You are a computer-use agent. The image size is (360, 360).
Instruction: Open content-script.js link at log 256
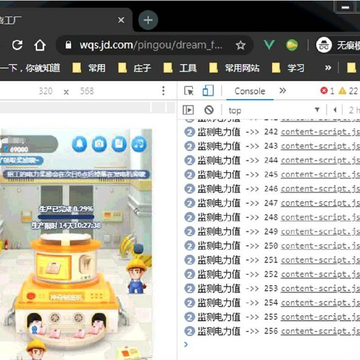point(320,331)
